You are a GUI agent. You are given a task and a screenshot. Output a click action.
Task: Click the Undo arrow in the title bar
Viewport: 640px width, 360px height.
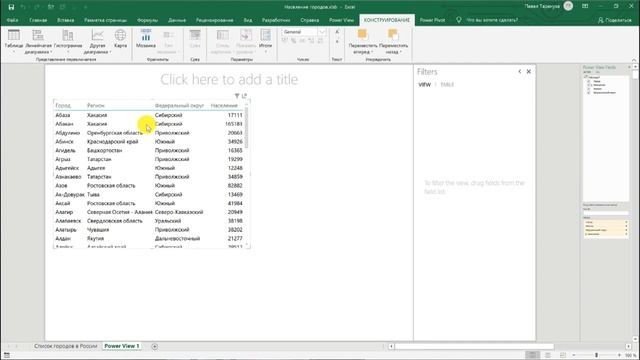23,7
